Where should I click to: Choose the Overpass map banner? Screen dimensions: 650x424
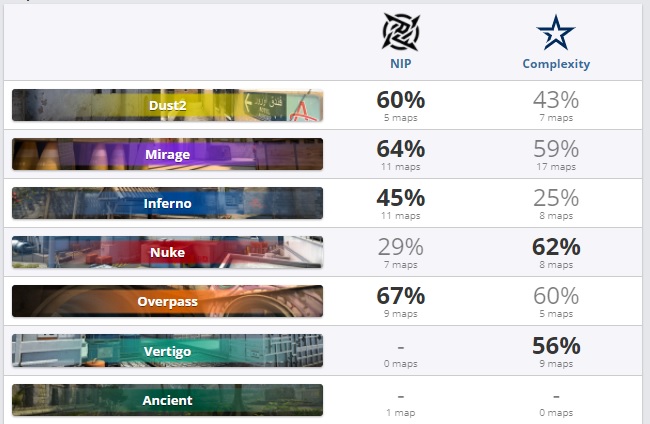click(x=168, y=301)
